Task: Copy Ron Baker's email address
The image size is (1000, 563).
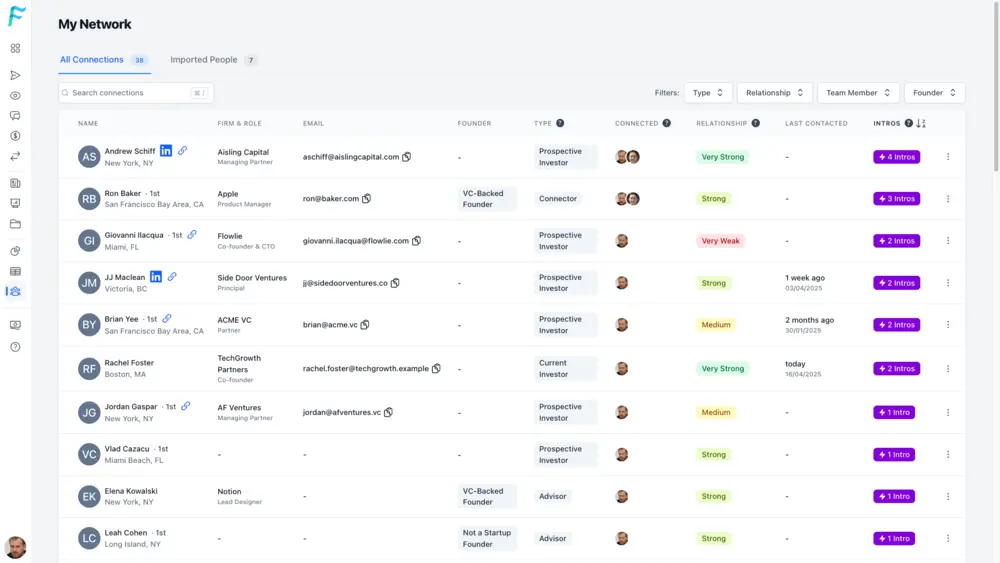Action: 367,199
